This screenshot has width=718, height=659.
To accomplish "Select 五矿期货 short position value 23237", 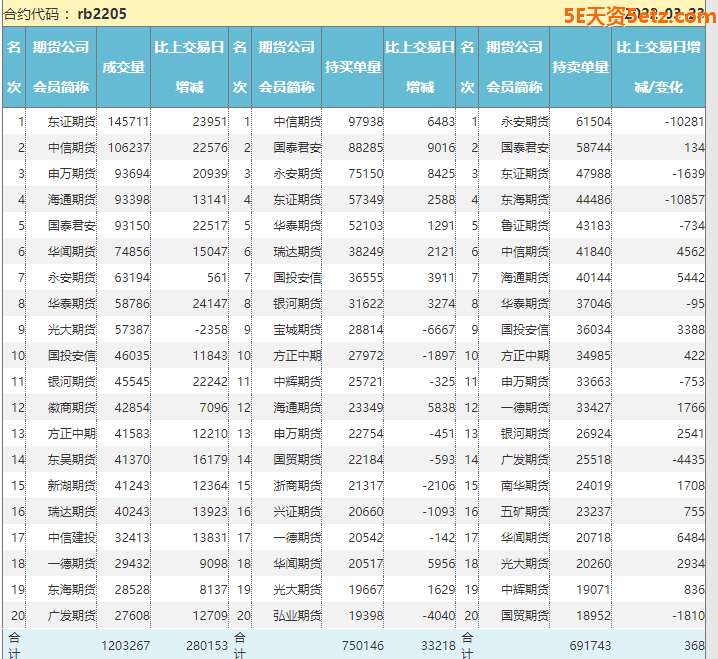I will [x=593, y=511].
